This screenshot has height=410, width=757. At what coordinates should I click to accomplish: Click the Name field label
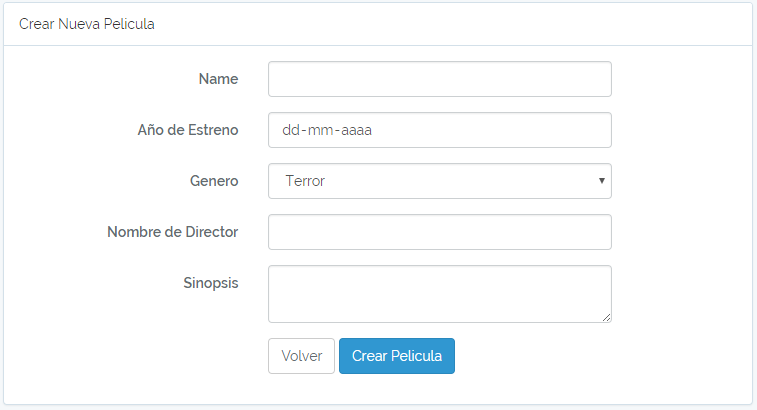pyautogui.click(x=218, y=79)
